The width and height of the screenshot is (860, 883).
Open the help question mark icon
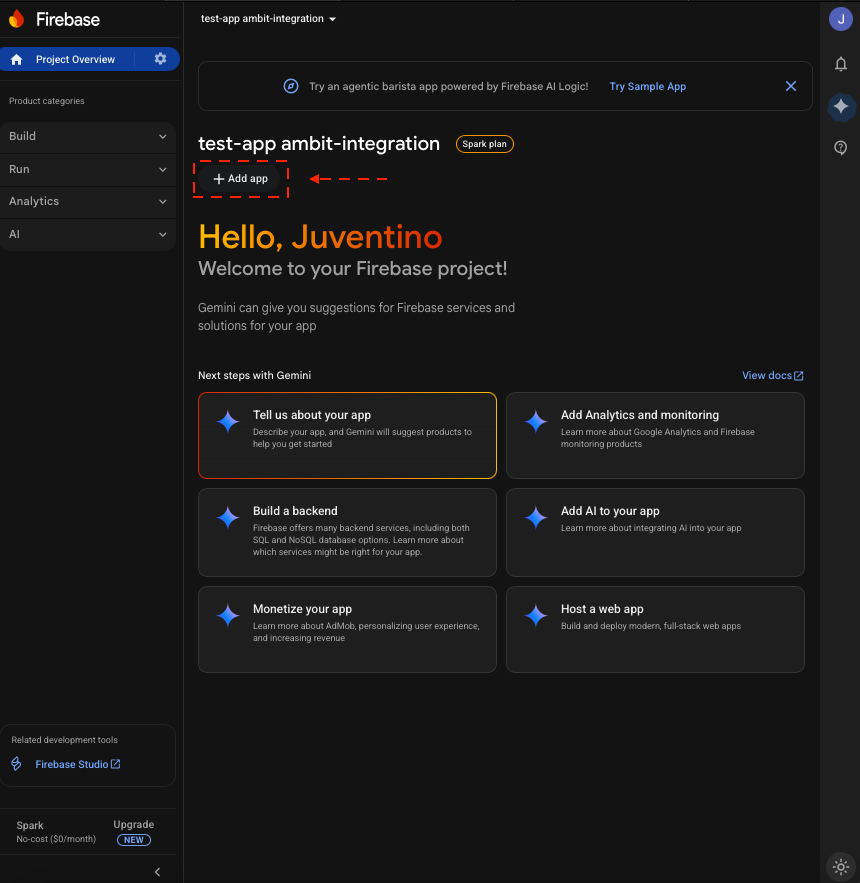841,147
